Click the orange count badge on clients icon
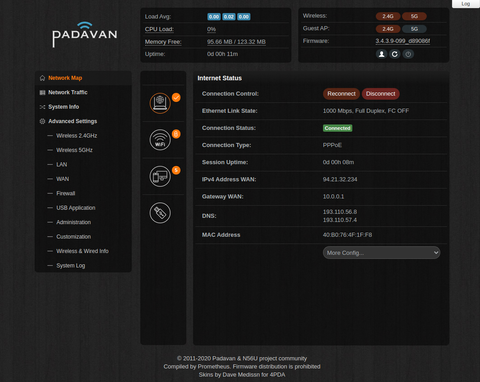 coord(176,170)
